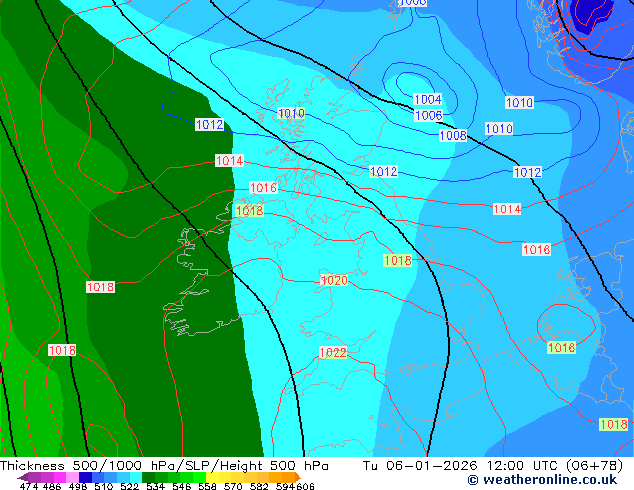Pick the navy blue legend swatch
This screenshot has height=490, width=634.
(85, 477)
